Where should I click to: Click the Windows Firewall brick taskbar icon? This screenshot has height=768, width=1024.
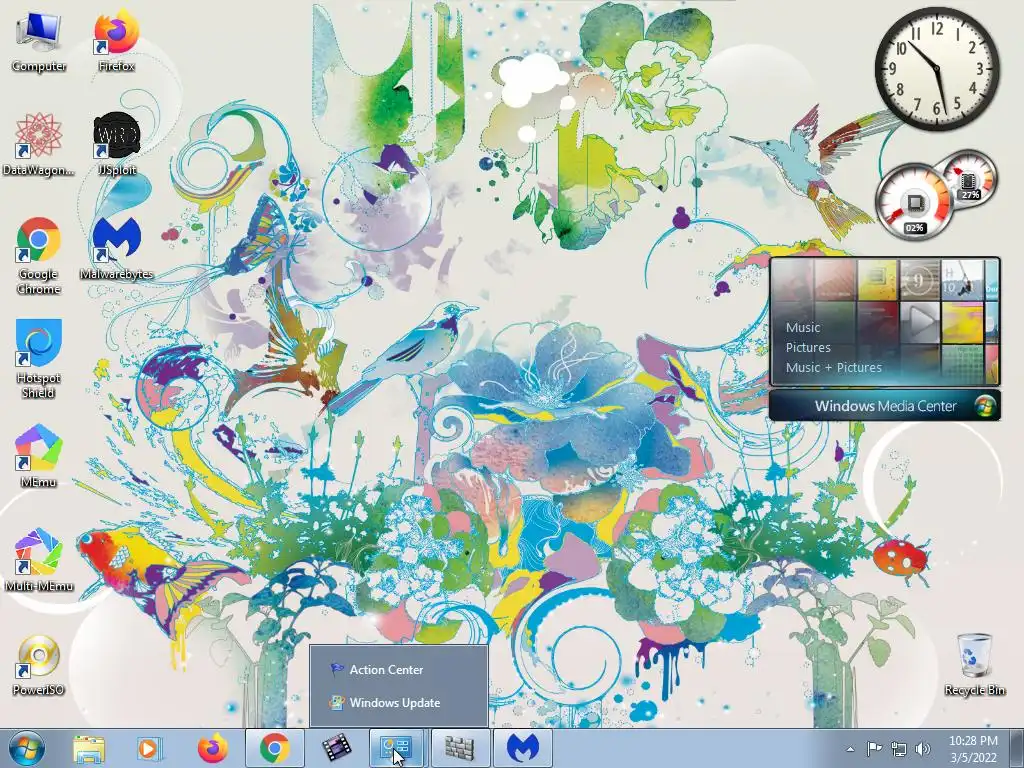460,748
